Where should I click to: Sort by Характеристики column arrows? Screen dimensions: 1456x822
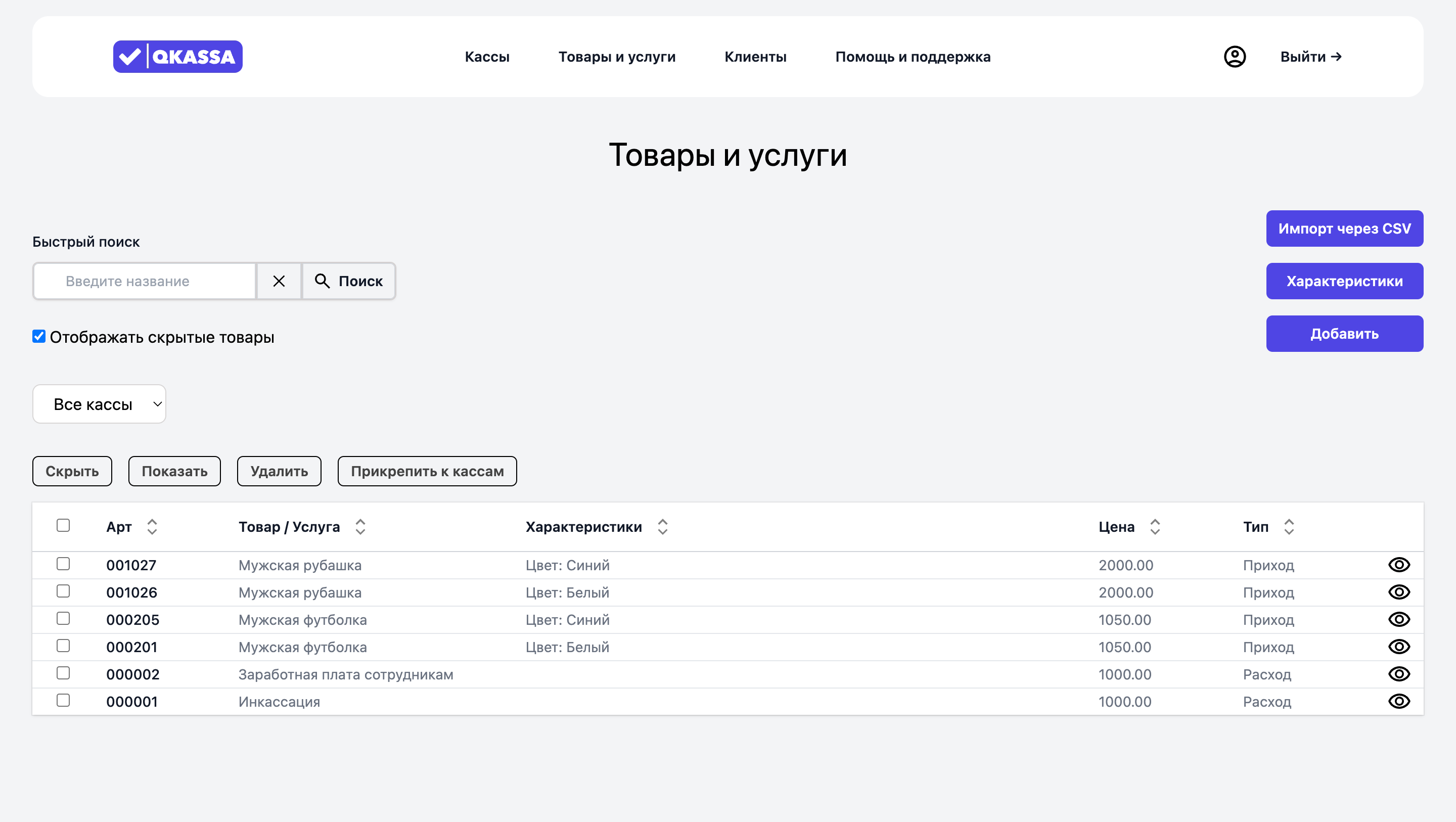click(x=662, y=526)
